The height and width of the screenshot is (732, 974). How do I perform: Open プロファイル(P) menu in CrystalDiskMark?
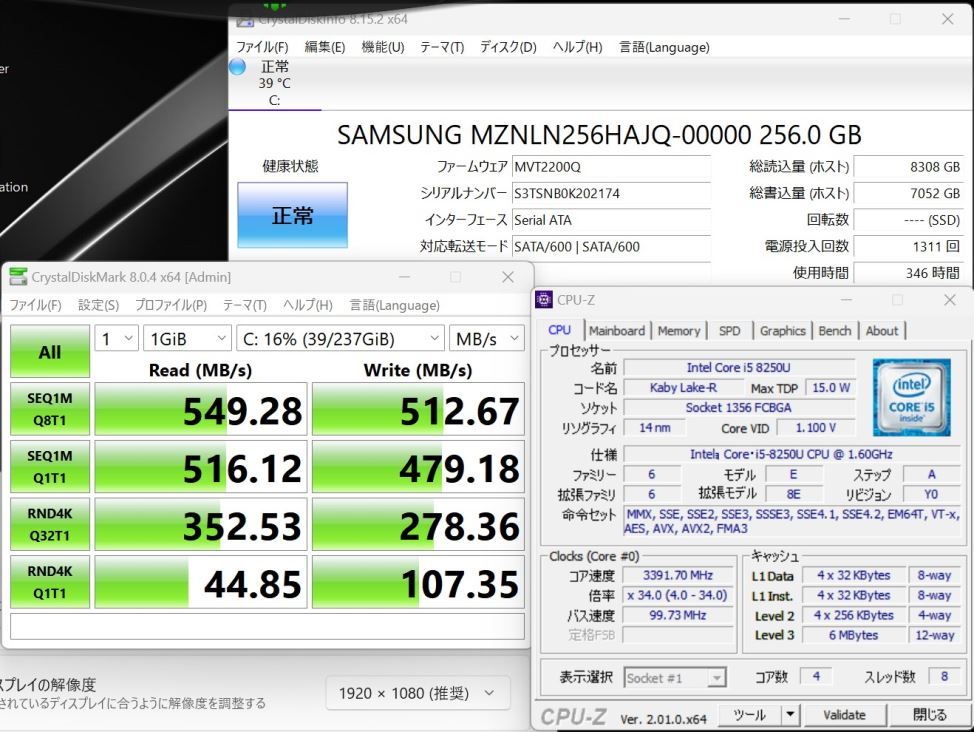tap(171, 305)
